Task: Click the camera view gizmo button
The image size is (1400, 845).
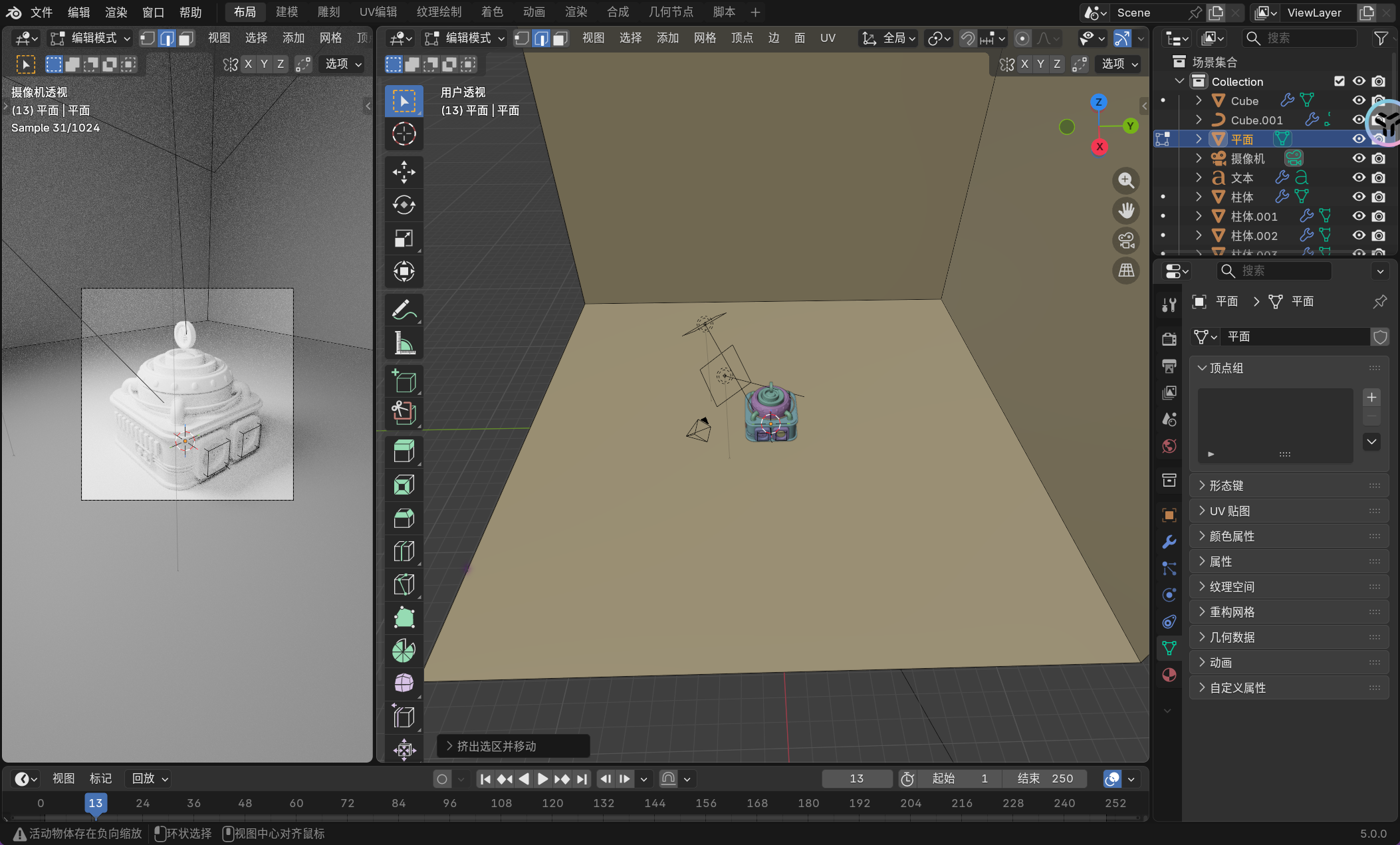Action: click(x=1126, y=241)
